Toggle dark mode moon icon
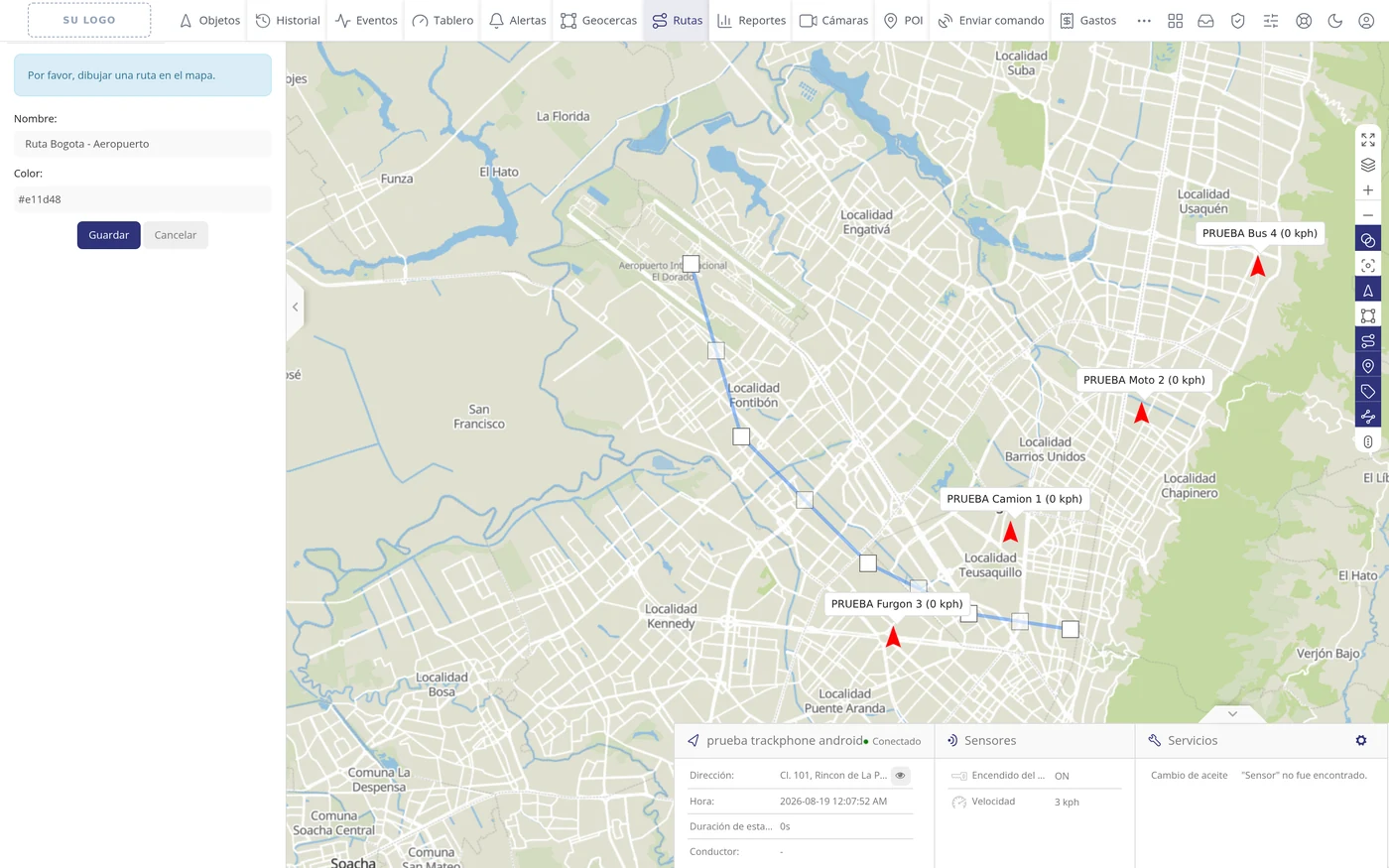The width and height of the screenshot is (1389, 868). click(1335, 20)
